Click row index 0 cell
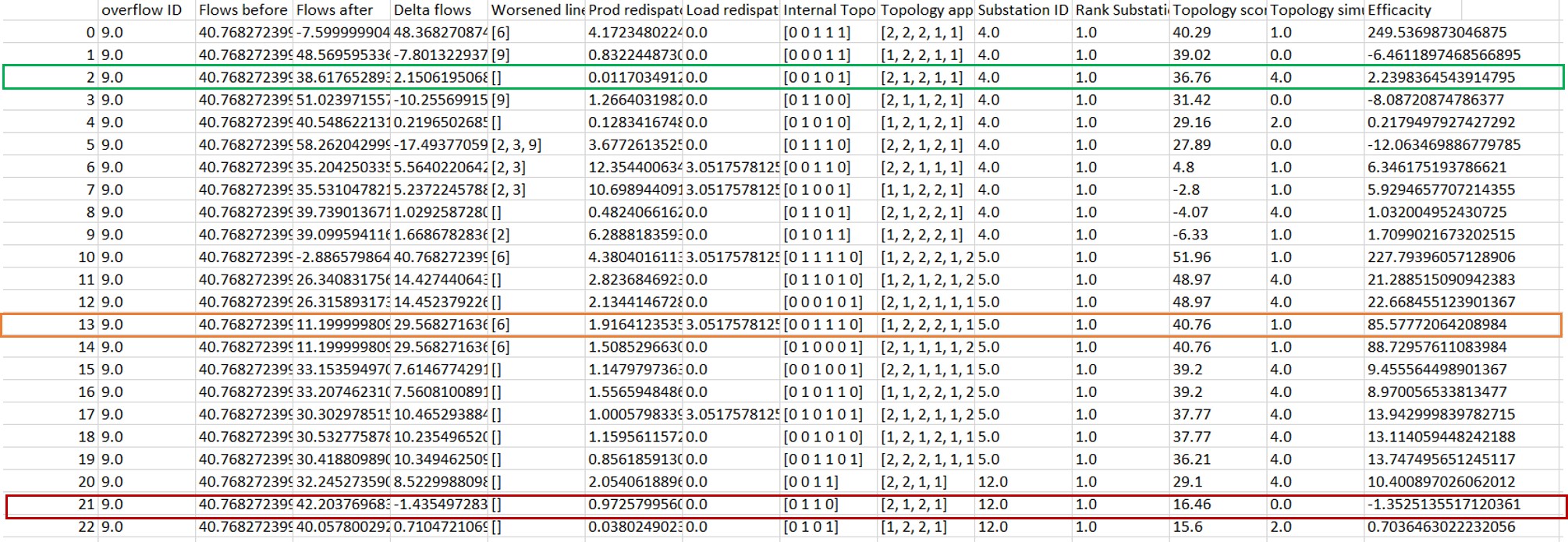Image resolution: width=1568 pixels, height=542 pixels. 90,33
